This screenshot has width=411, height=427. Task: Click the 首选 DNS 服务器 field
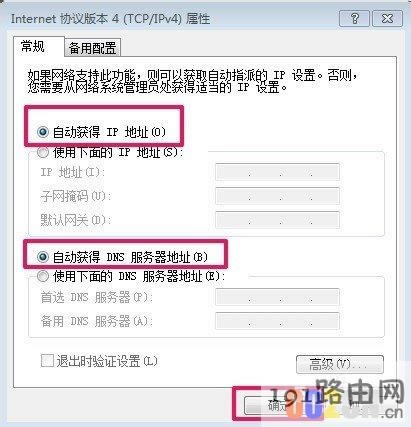277,297
